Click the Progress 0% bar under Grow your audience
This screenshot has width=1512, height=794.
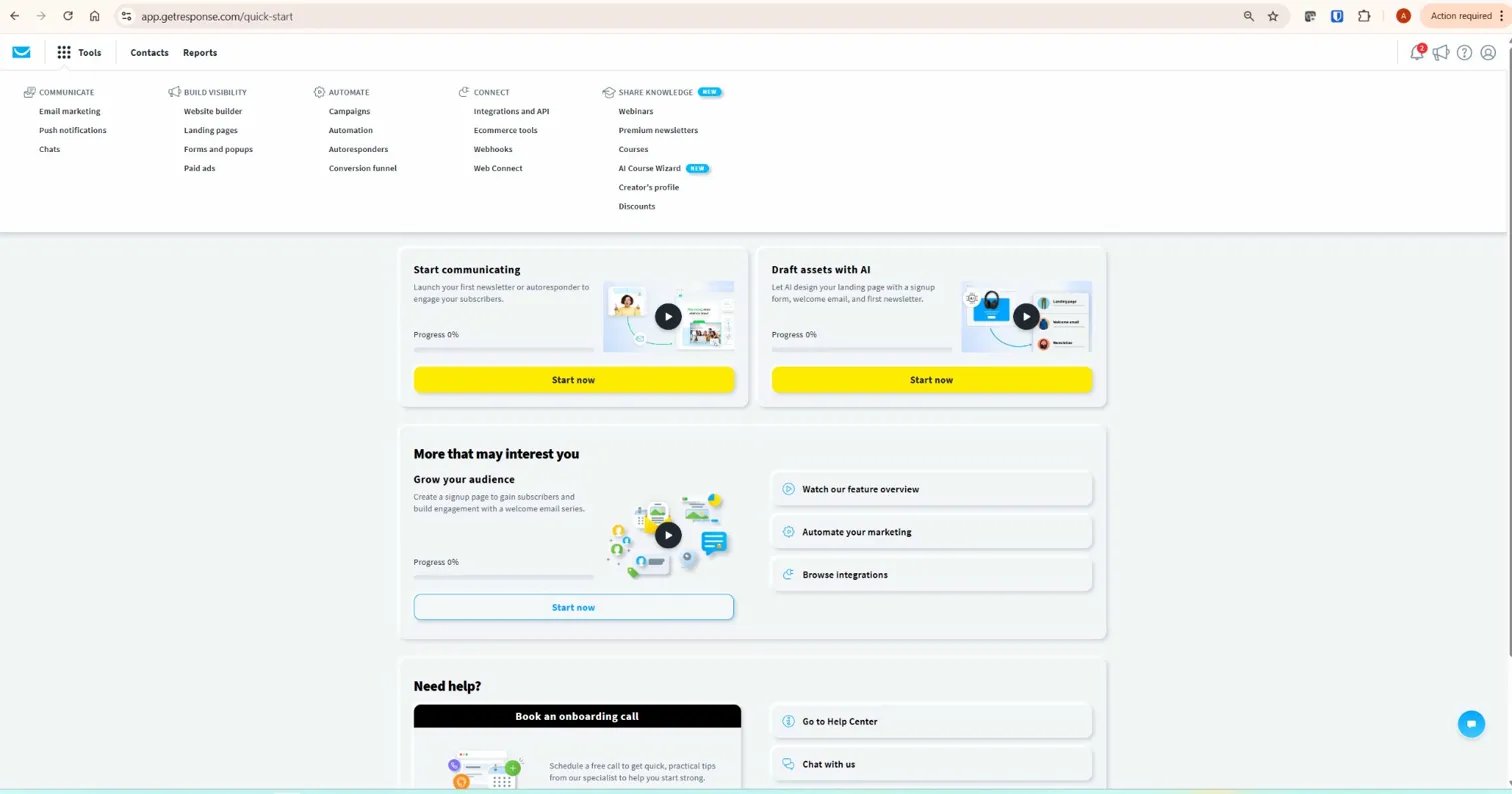click(503, 576)
